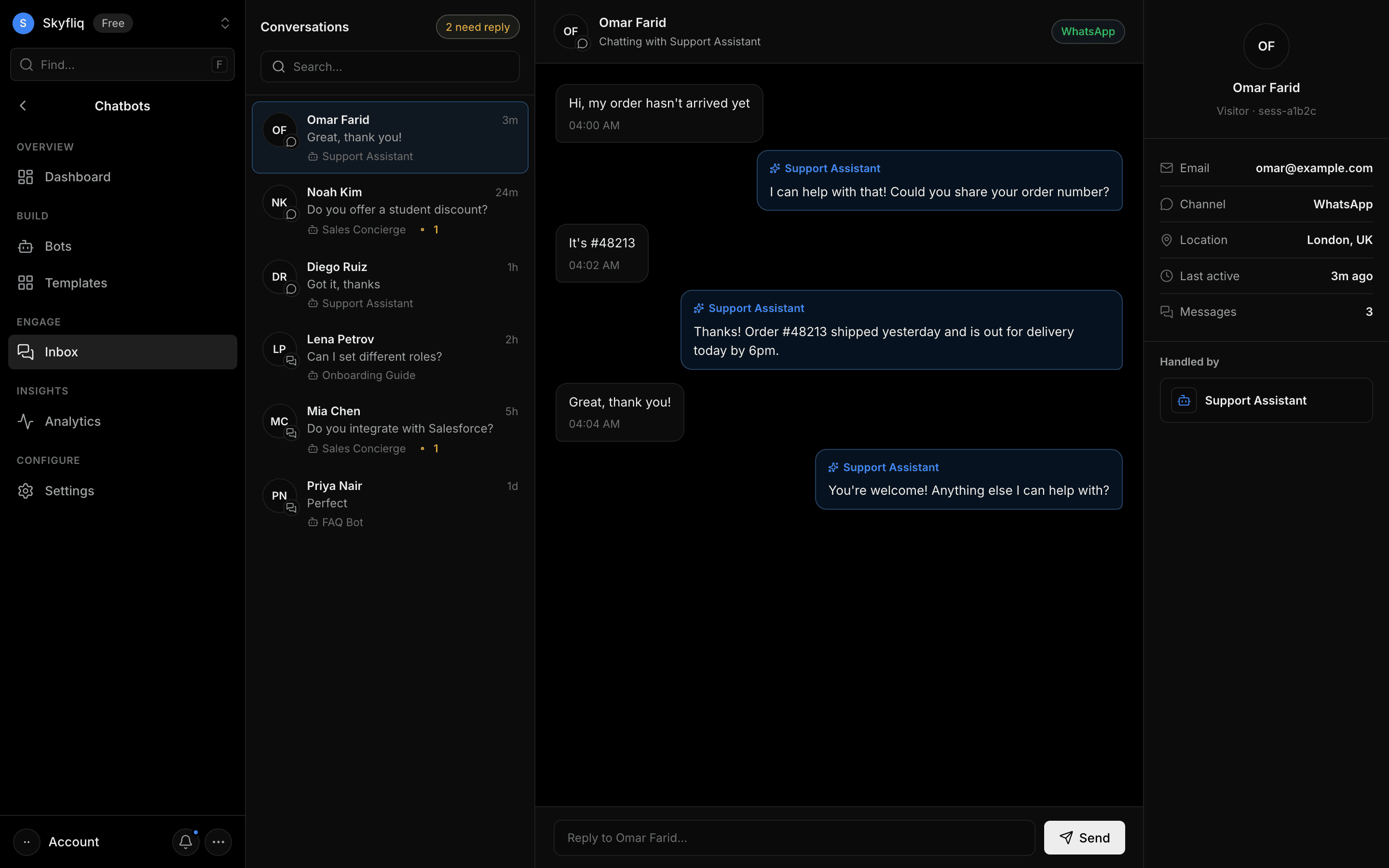Screen dimensions: 1389x868
Task: Click the 2 need reply badge
Action: tap(477, 27)
